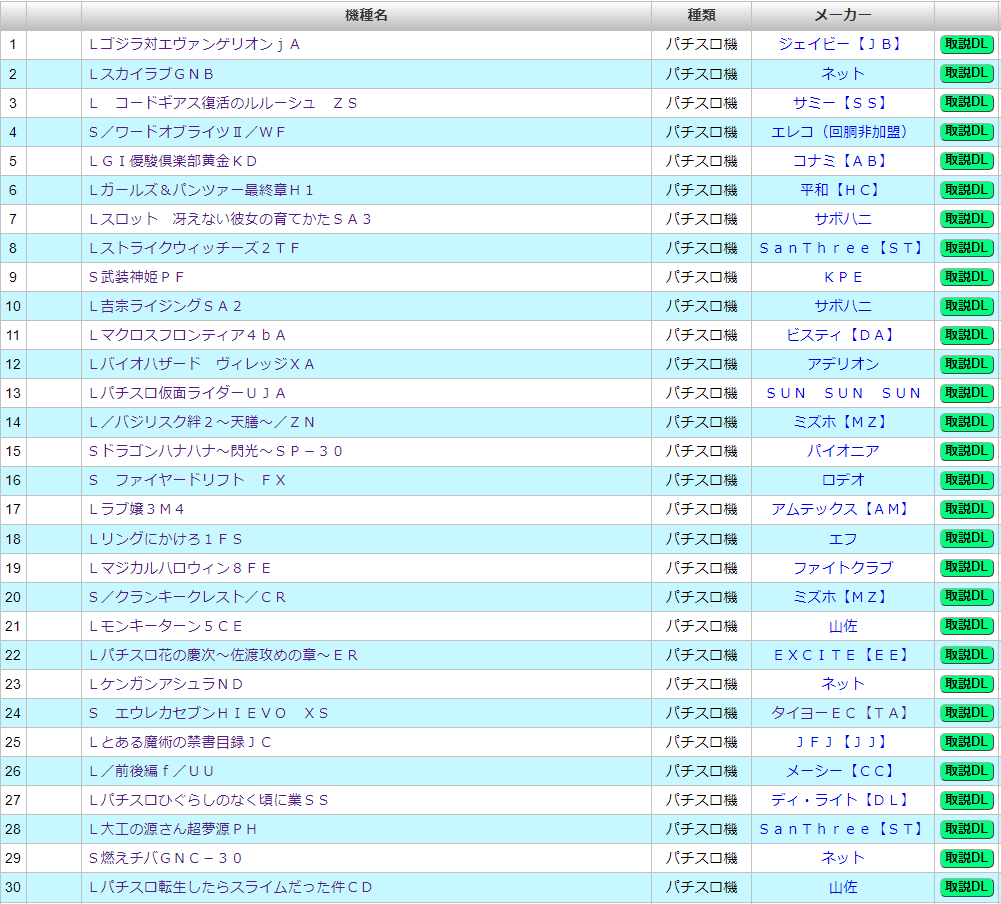Open Lパチスロひぐらしのなく頃に業SS link
Image resolution: width=1001 pixels, height=904 pixels.
pos(209,800)
